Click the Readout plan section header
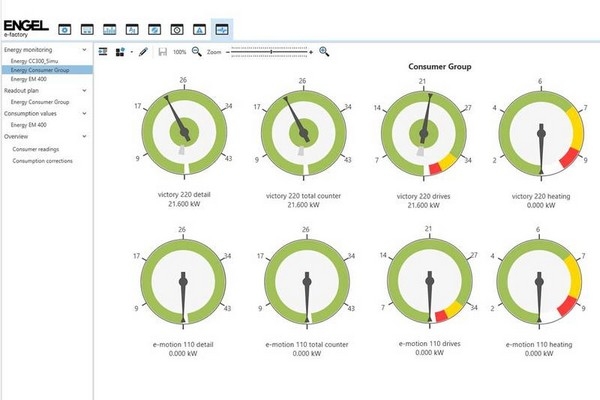 coord(21,91)
